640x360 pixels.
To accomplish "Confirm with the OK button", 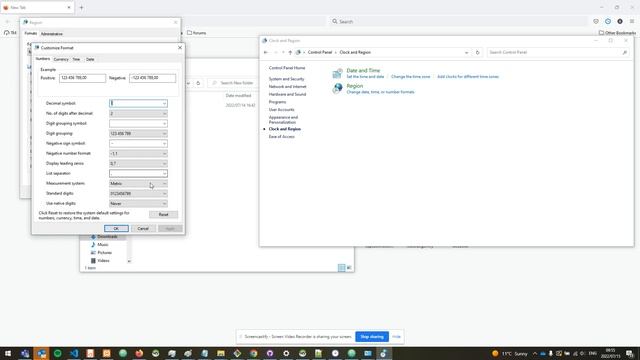I will pos(116,229).
